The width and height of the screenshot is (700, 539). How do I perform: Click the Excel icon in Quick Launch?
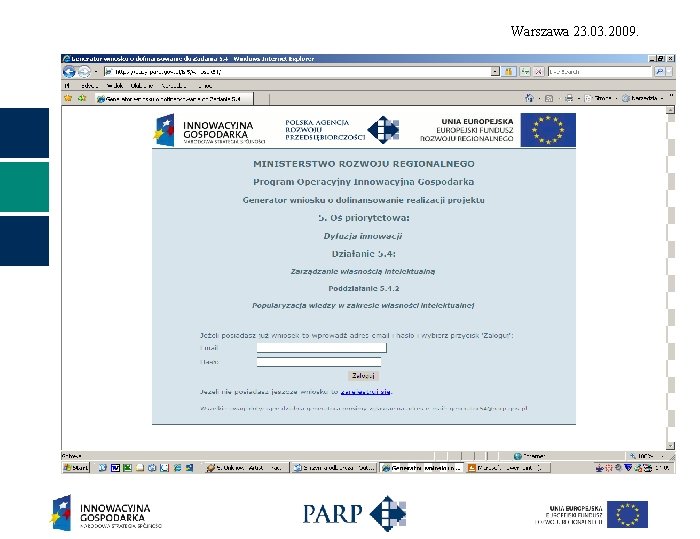[127, 468]
